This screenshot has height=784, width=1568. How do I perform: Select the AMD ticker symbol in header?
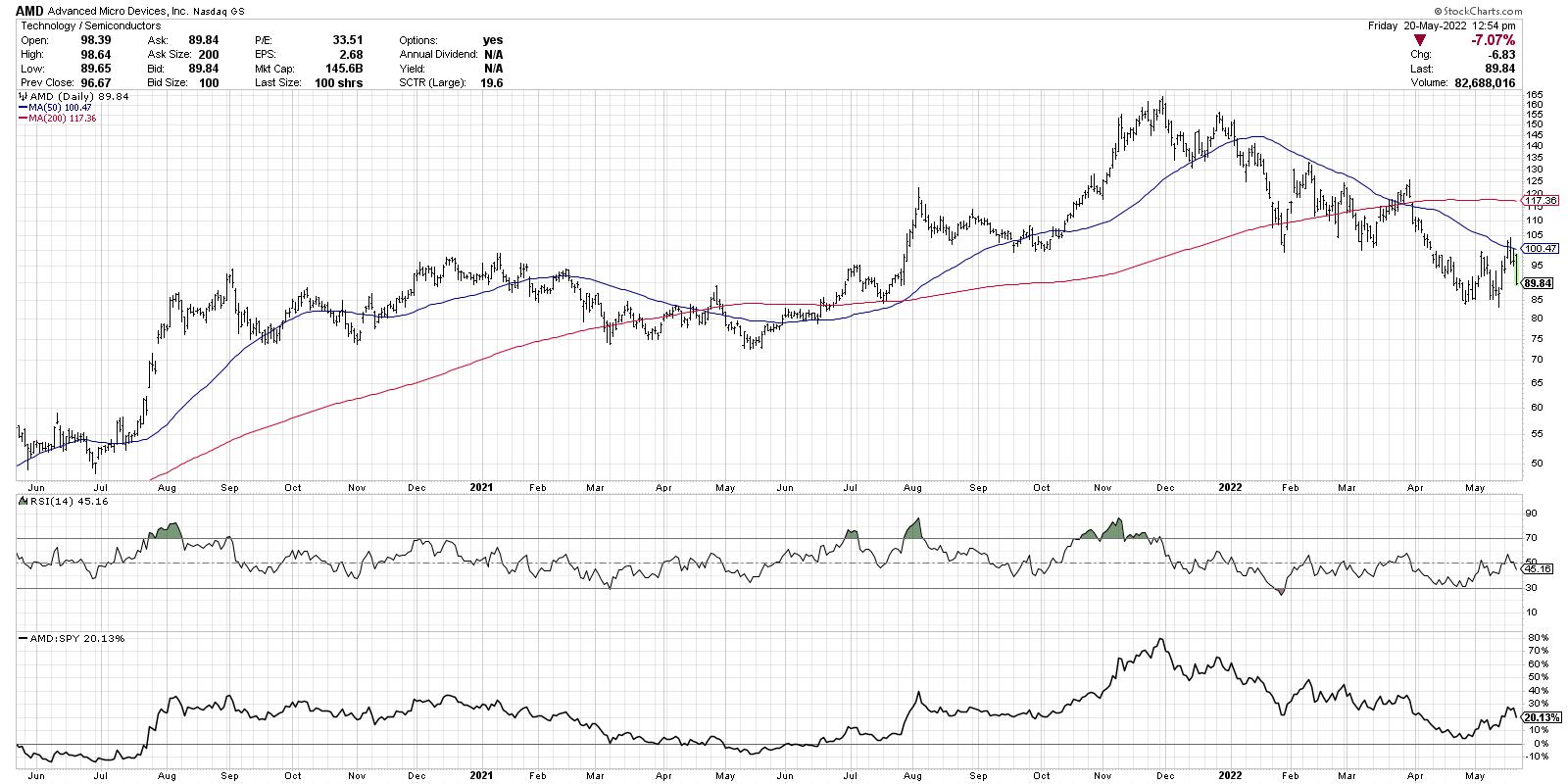(x=31, y=11)
